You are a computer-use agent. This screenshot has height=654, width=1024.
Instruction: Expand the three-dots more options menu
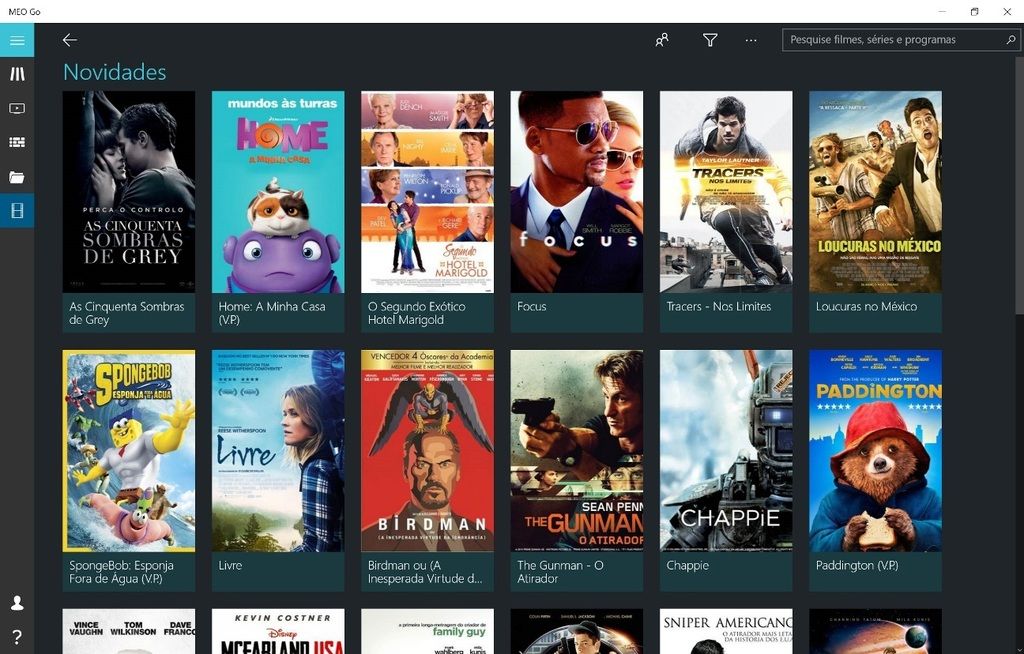click(x=751, y=40)
